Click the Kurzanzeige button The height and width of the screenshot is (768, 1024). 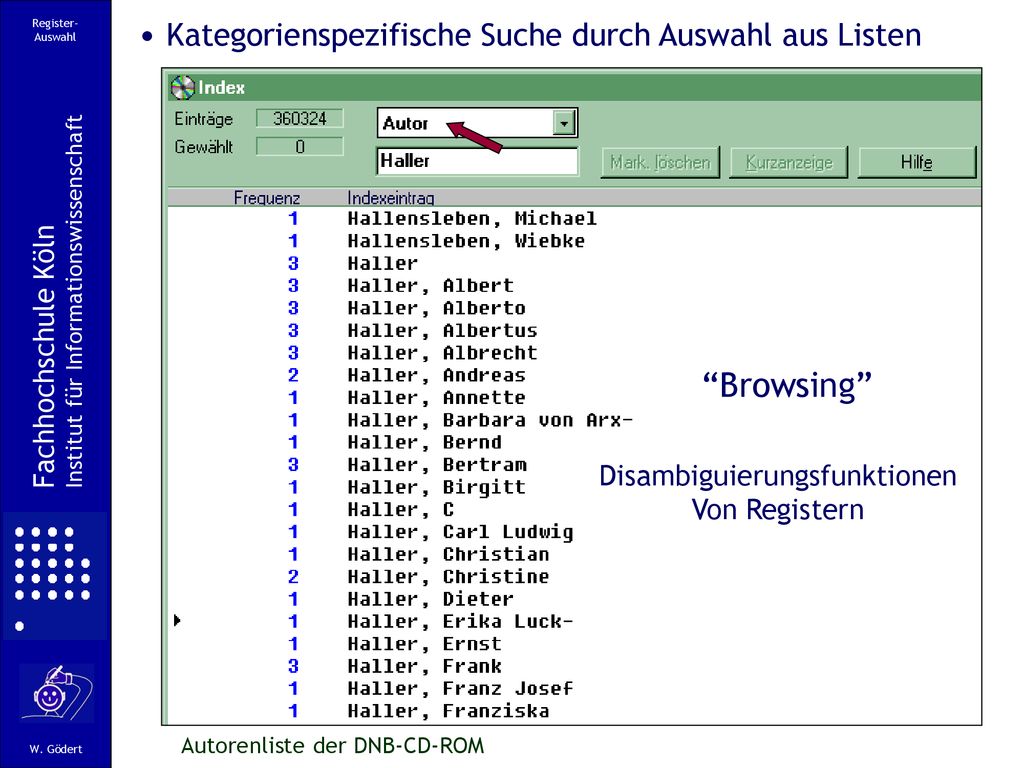click(x=789, y=162)
